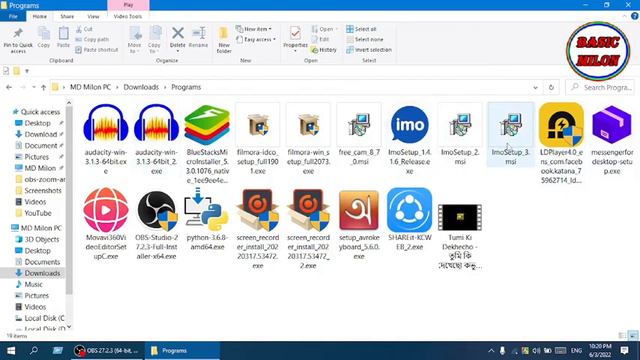Click the History ribbon button
This screenshot has width=640, height=360.
tap(324, 49)
